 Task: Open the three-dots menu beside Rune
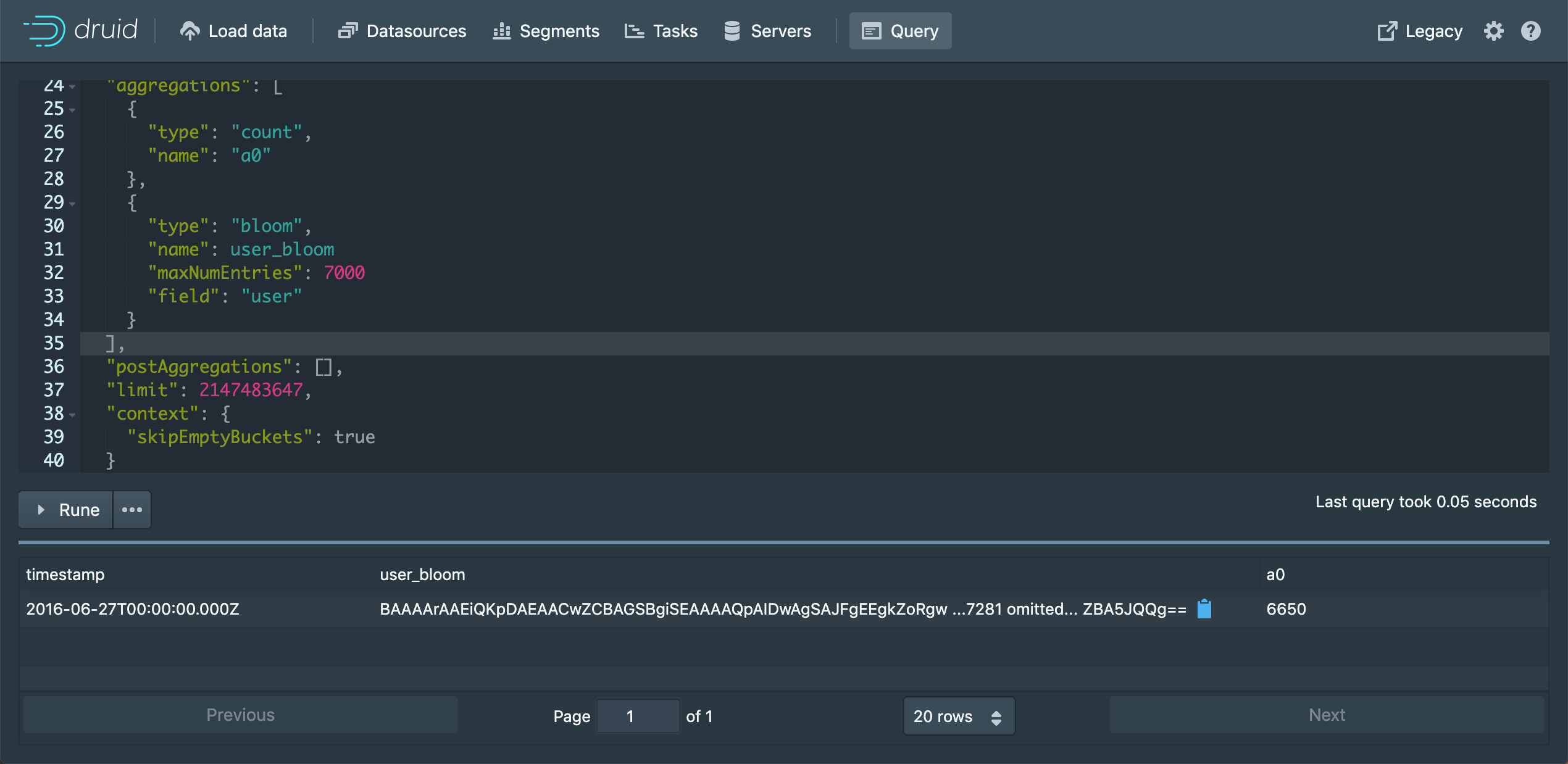pyautogui.click(x=132, y=510)
